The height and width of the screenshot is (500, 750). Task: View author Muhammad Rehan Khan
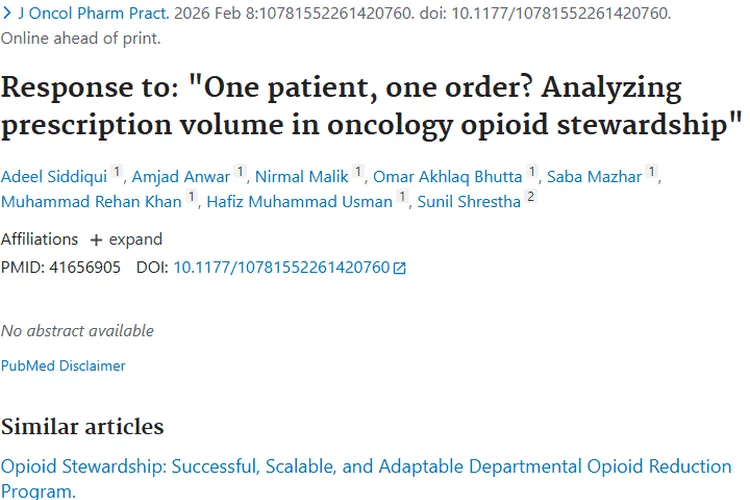tap(91, 201)
